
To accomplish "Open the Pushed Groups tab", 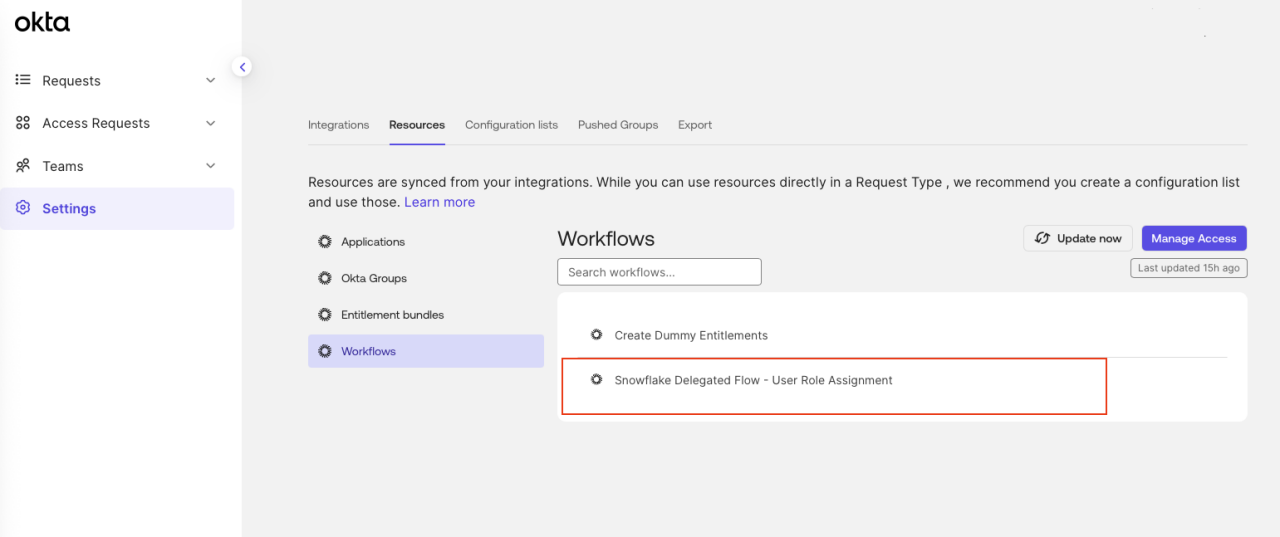I will 618,125.
